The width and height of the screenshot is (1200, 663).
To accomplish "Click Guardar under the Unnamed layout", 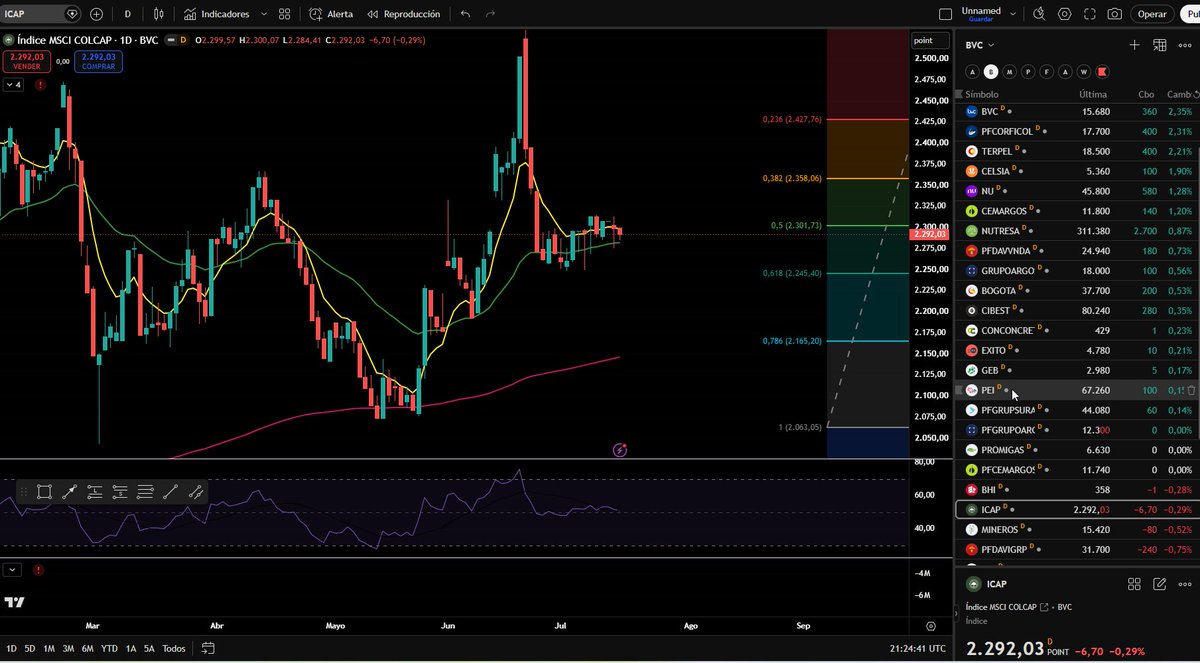I will [980, 19].
